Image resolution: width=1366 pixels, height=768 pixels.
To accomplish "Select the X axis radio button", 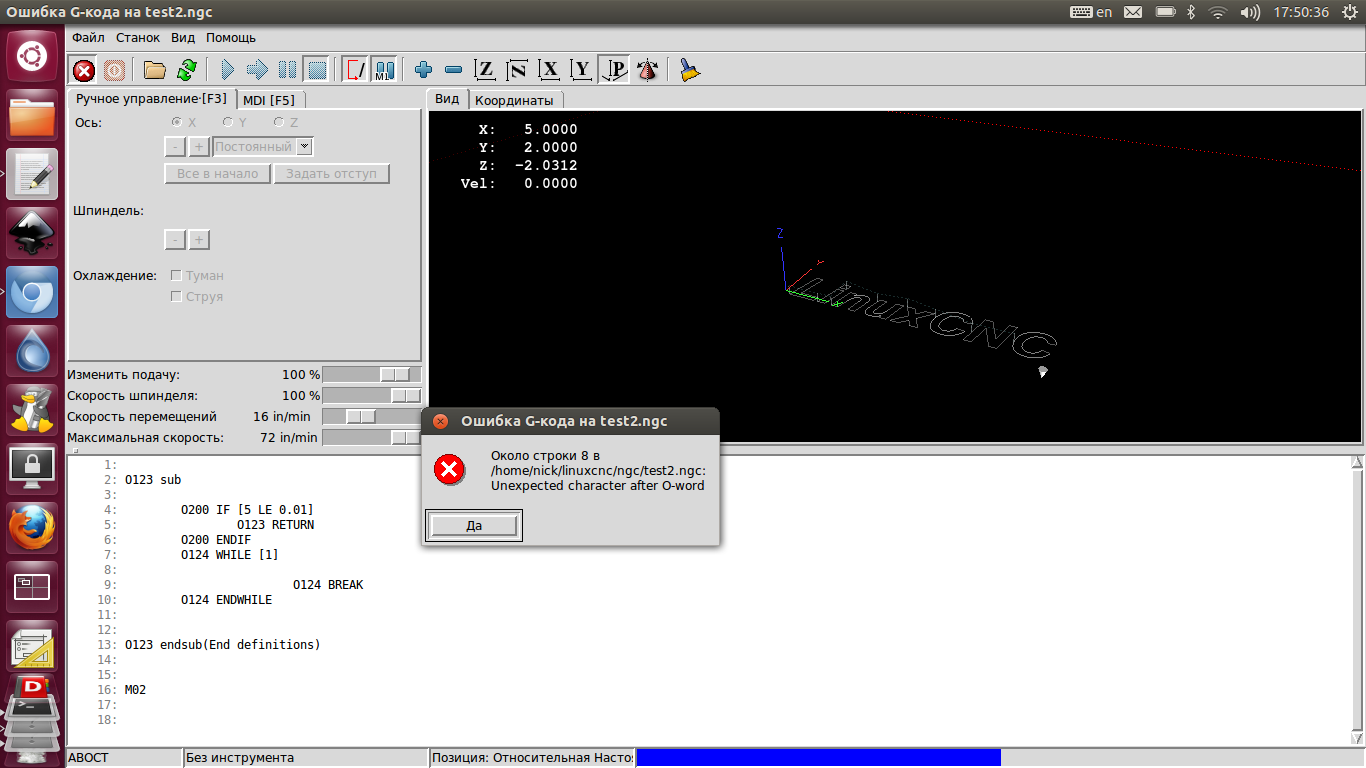I will (x=177, y=122).
